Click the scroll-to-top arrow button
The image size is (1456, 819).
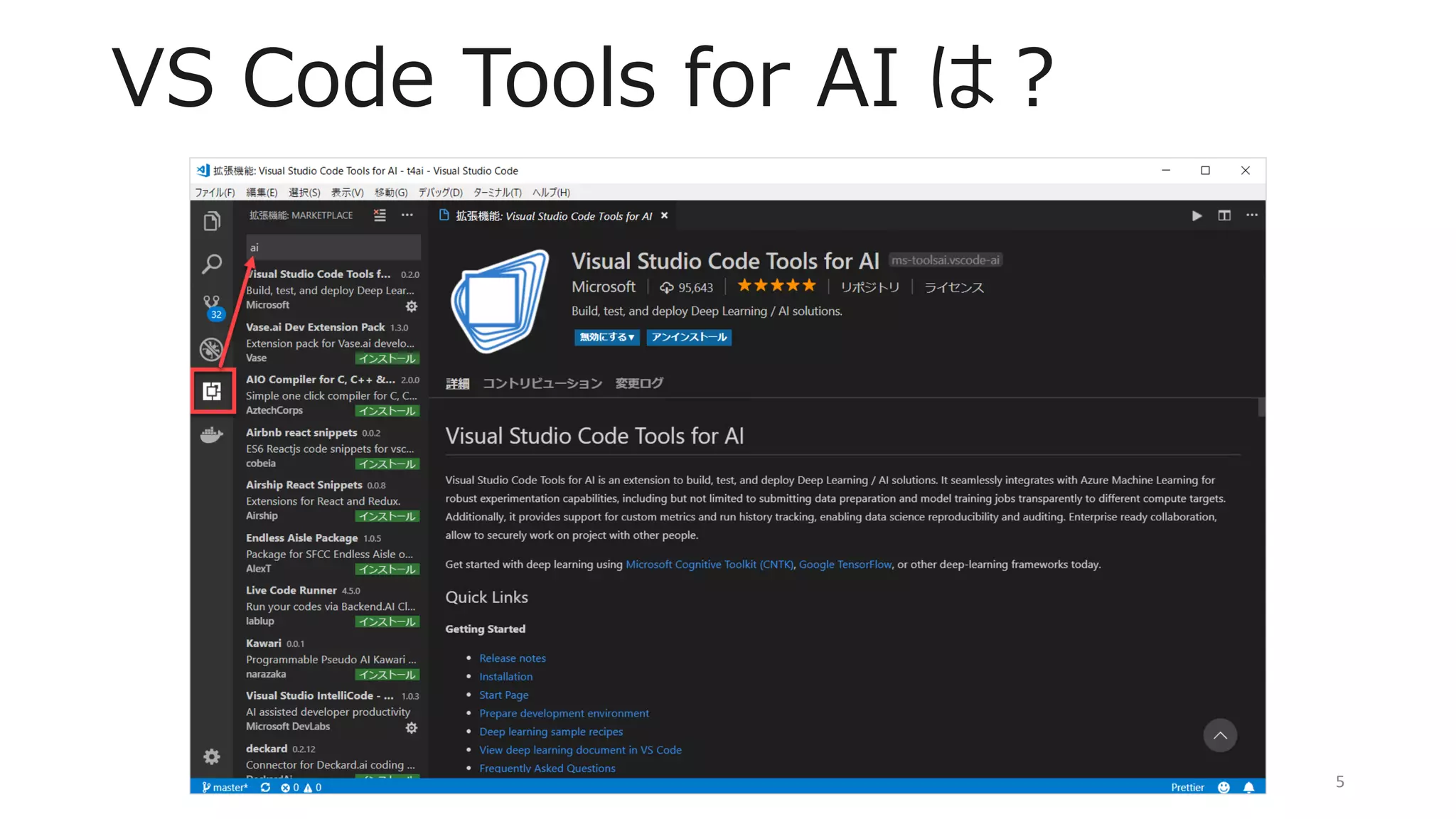(1220, 735)
